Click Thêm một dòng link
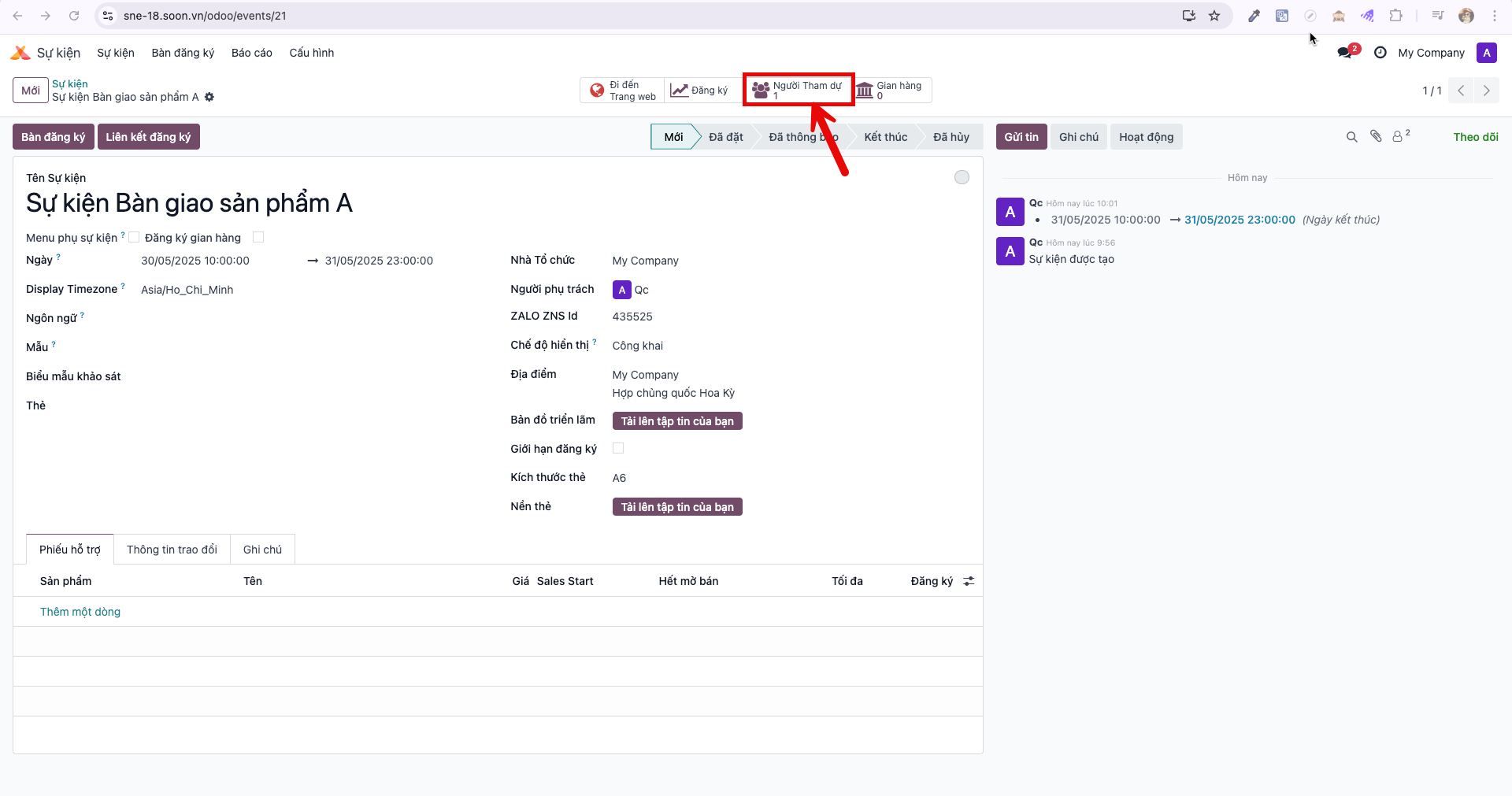This screenshot has height=796, width=1512. tap(80, 612)
